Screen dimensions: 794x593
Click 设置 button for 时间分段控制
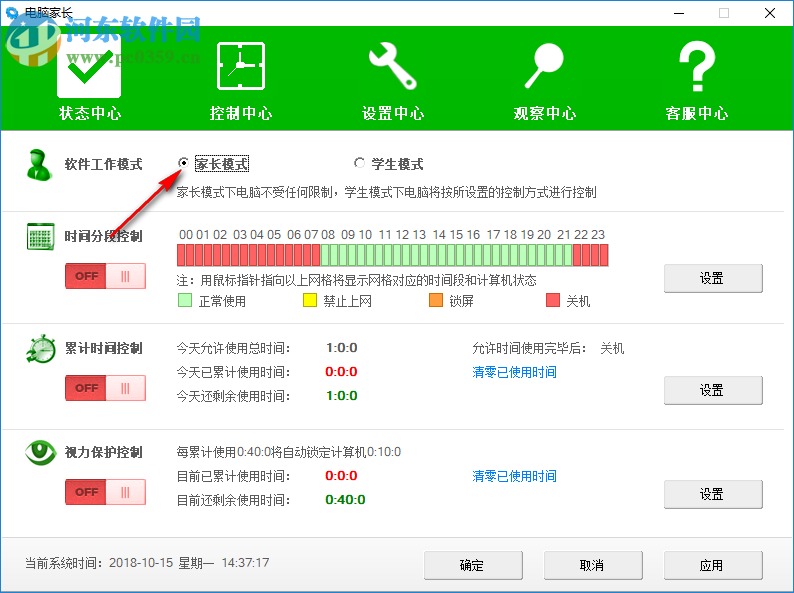coord(713,278)
